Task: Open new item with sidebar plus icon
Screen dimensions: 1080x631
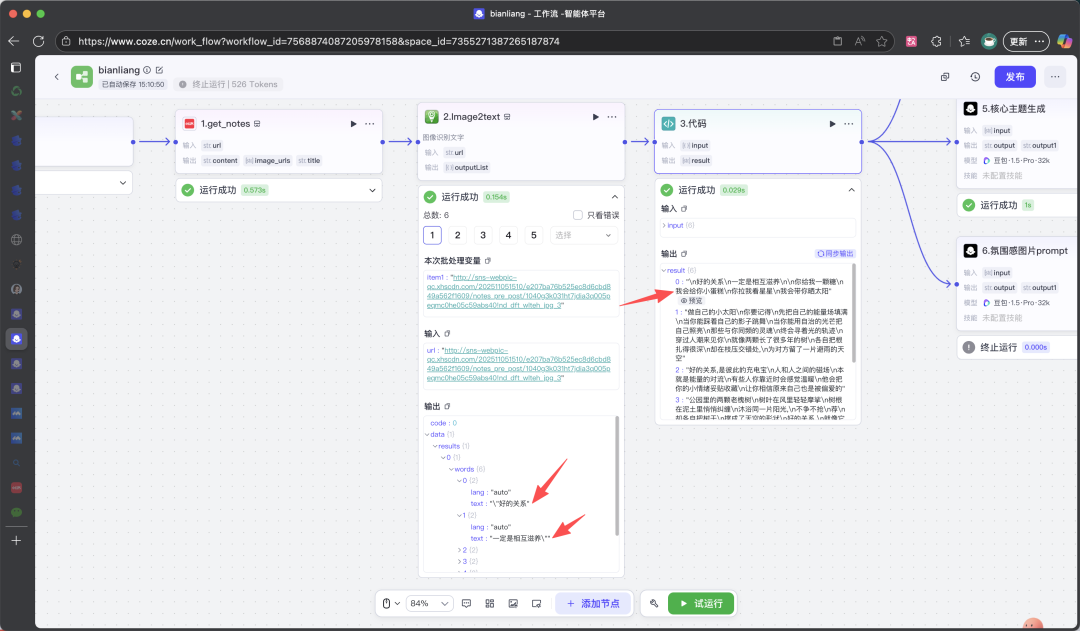Action: pyautogui.click(x=17, y=541)
